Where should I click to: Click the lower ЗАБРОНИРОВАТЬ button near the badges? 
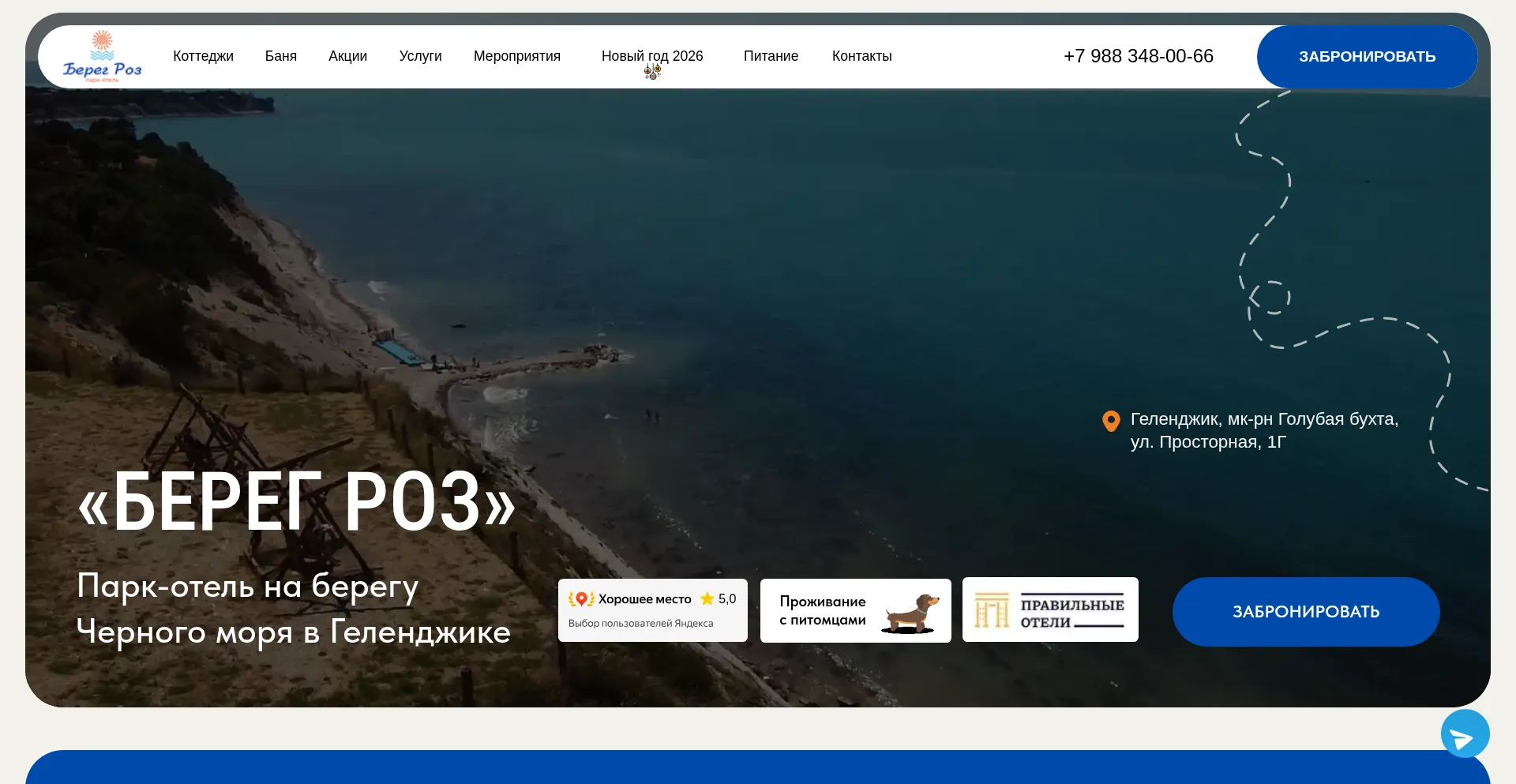point(1306,611)
